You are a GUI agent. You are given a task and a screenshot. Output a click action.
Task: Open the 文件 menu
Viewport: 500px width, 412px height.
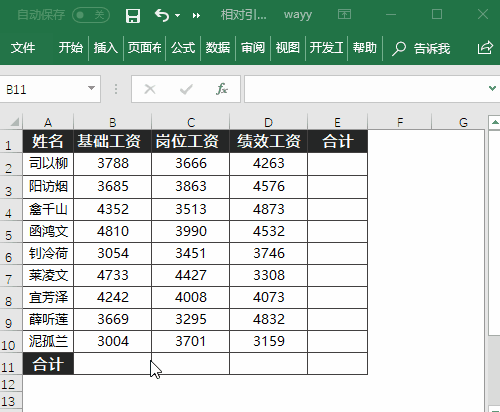click(23, 48)
